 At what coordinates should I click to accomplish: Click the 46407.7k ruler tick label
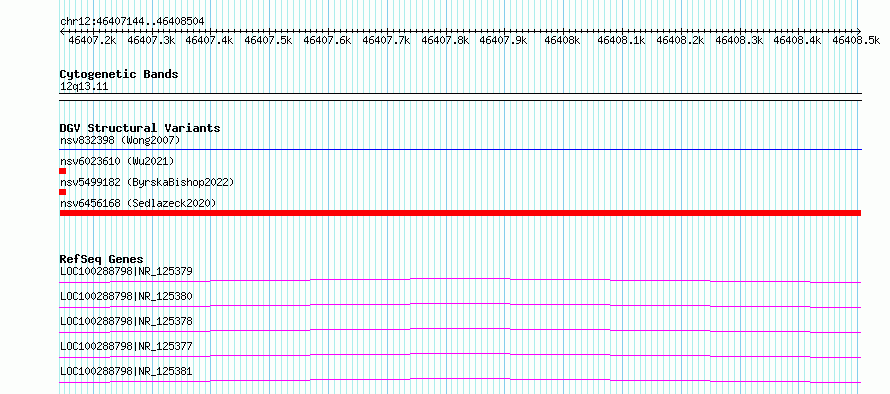tap(386, 40)
